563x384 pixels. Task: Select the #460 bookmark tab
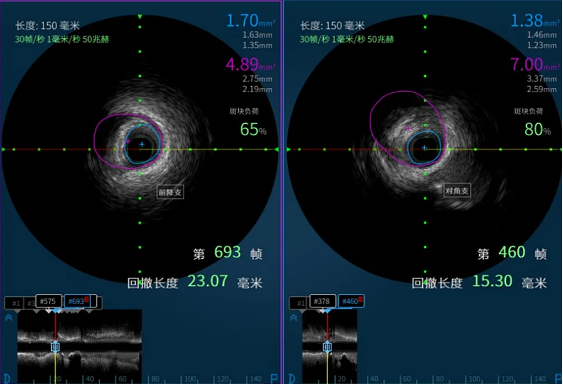pos(351,301)
